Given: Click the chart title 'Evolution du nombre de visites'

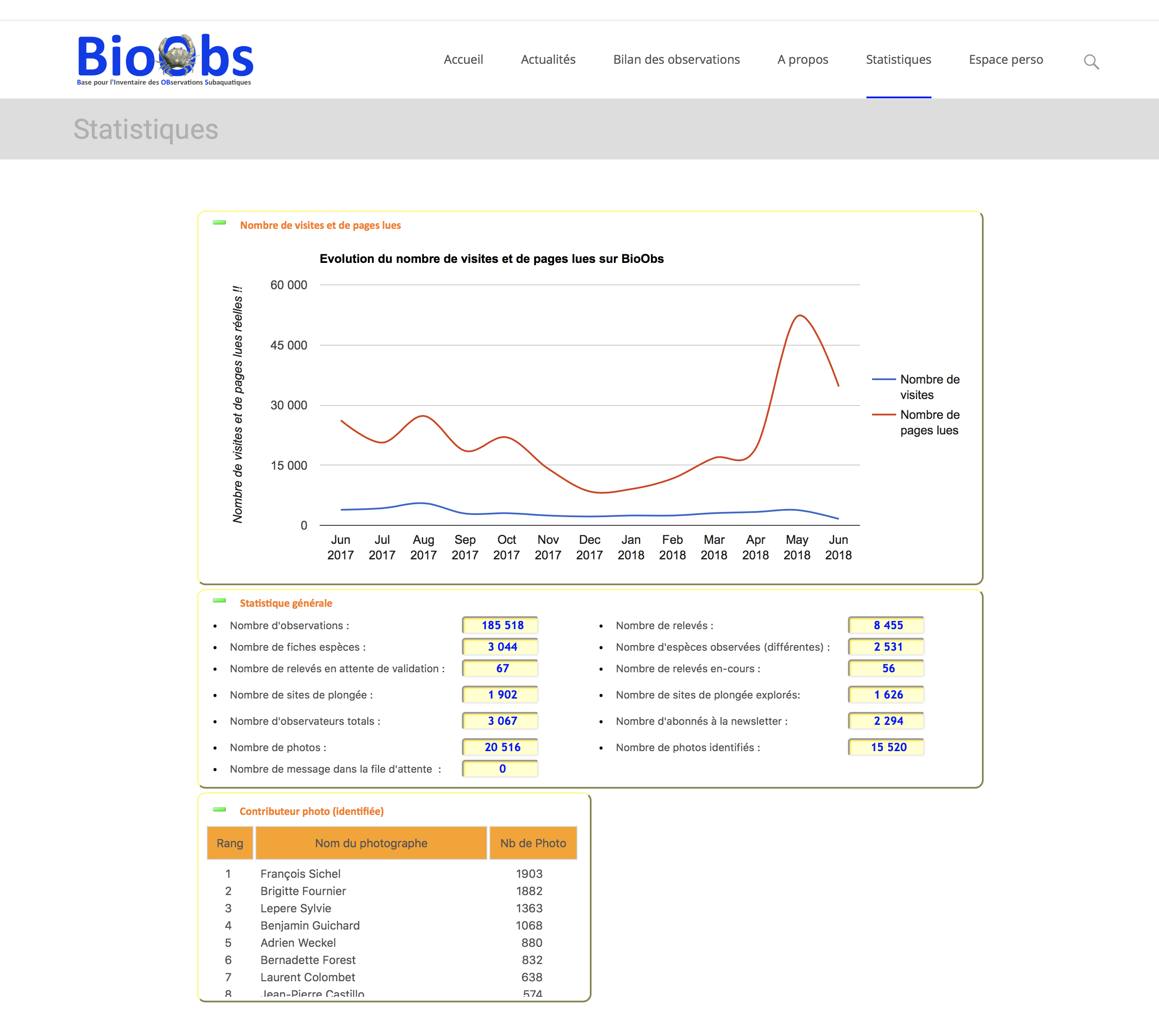Looking at the screenshot, I should coord(492,259).
